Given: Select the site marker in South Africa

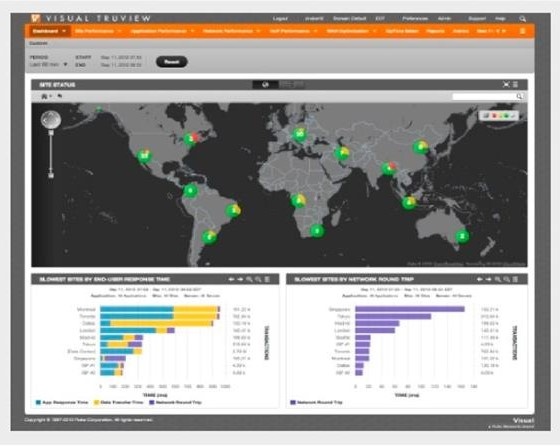Looking at the screenshot, I should pos(317,231).
